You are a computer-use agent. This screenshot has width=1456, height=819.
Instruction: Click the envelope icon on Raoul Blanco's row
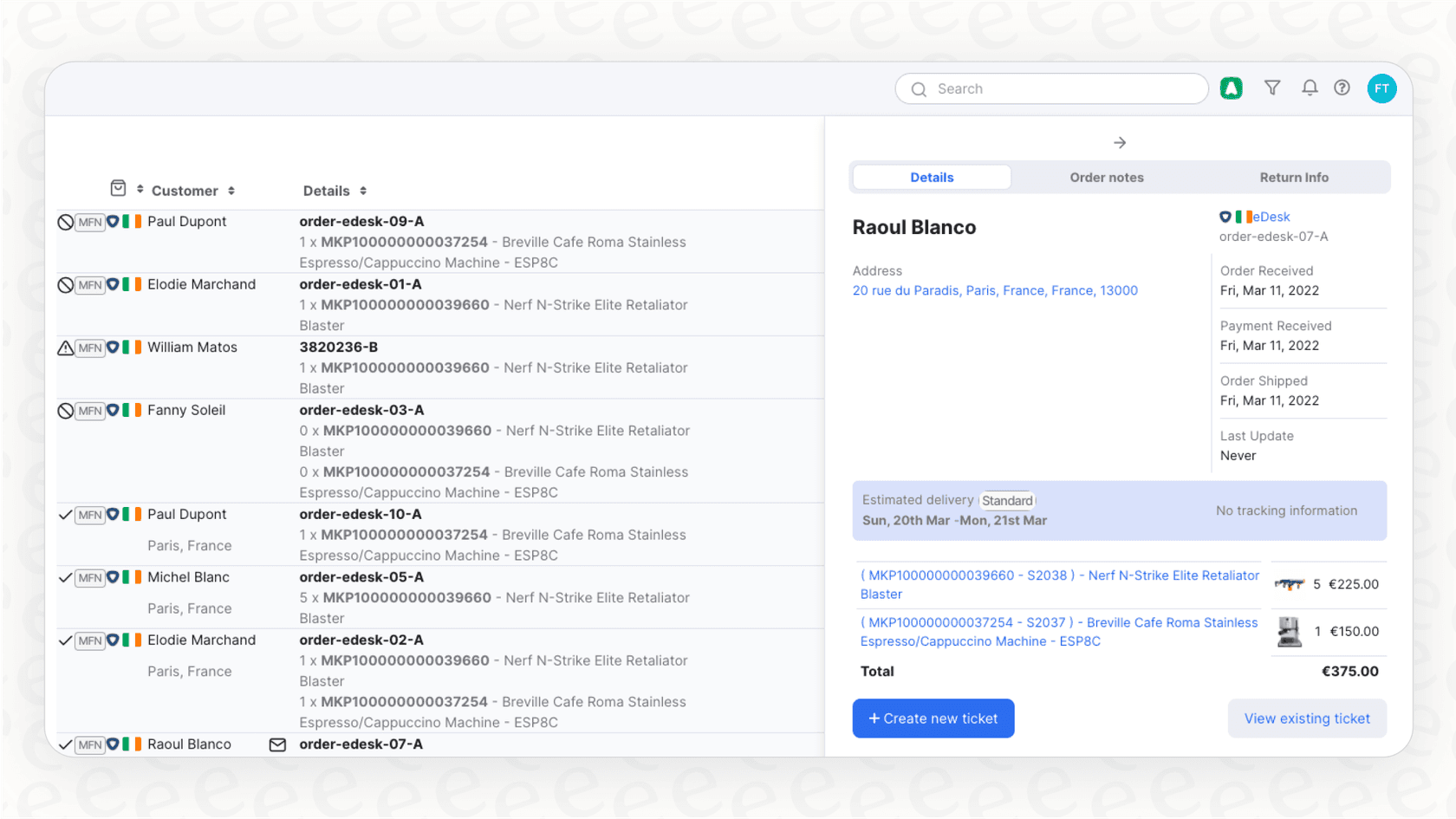(x=277, y=744)
